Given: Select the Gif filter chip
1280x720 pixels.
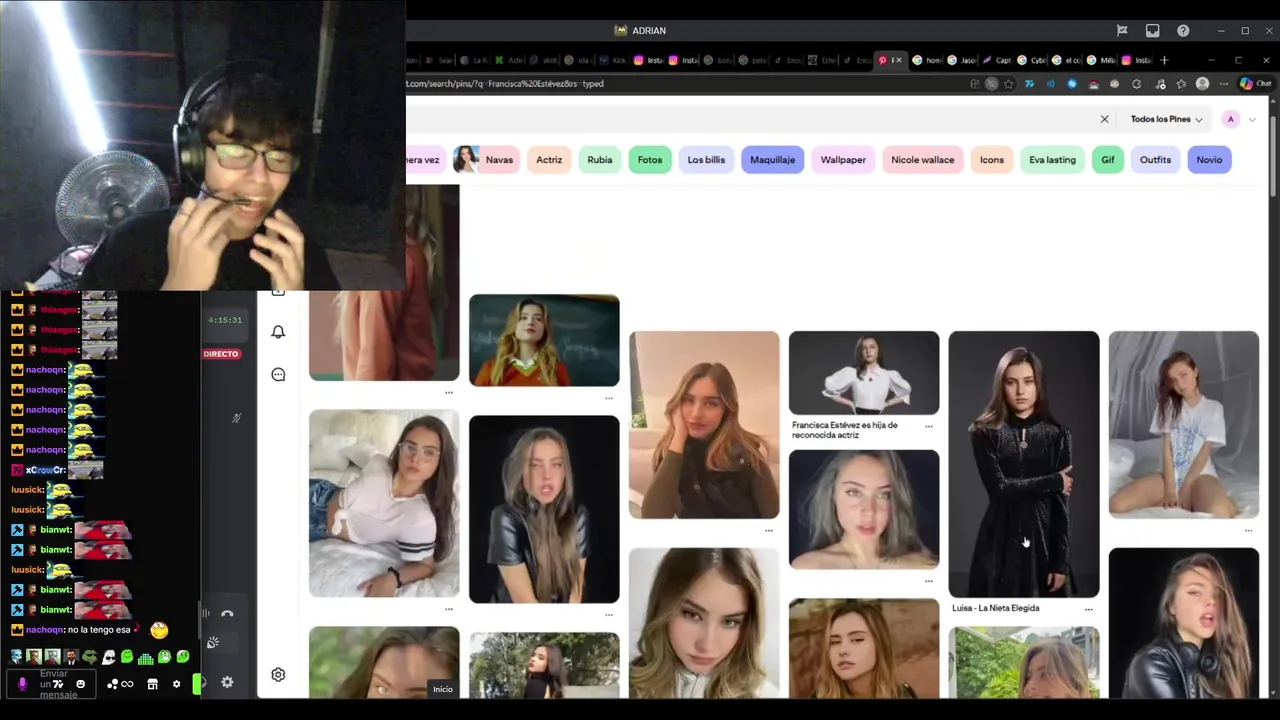Looking at the screenshot, I should 1108,160.
